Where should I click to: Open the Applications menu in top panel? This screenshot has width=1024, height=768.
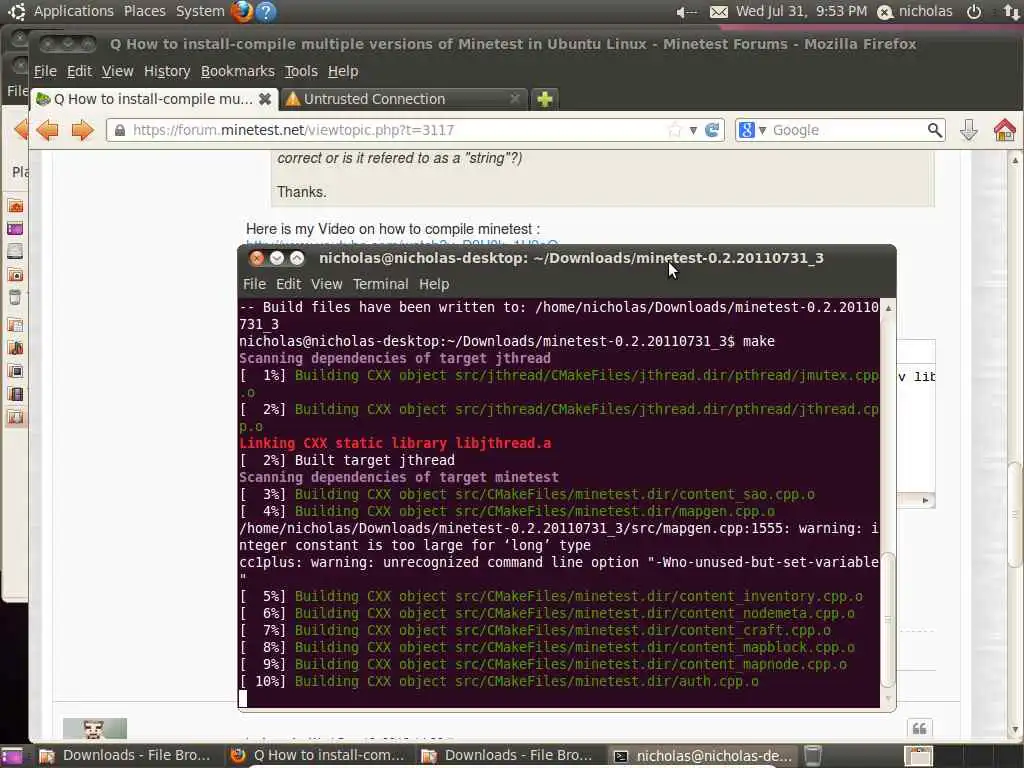pos(73,11)
